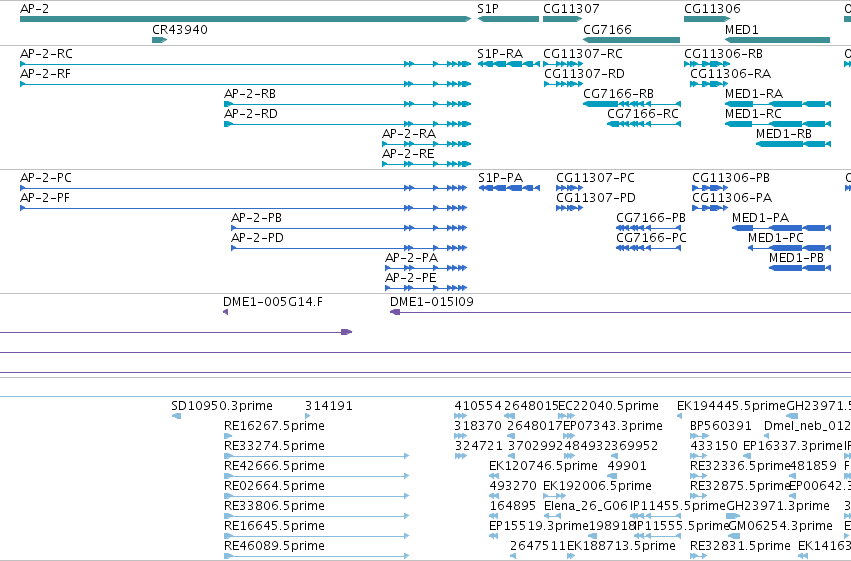Select EST 318370
The image size is (851, 561).
460,436
